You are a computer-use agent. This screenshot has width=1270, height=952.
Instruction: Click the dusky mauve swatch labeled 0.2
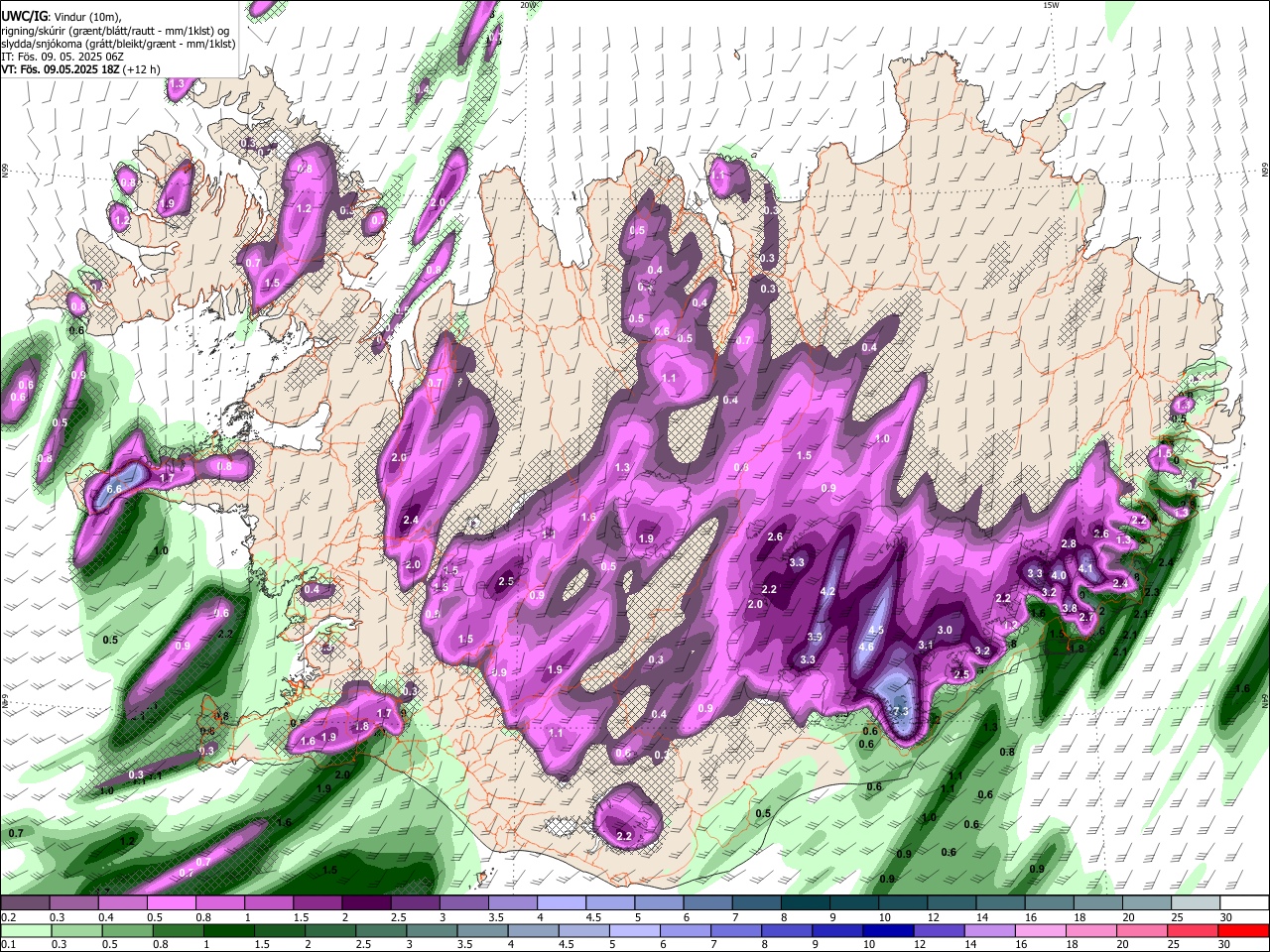(25, 903)
